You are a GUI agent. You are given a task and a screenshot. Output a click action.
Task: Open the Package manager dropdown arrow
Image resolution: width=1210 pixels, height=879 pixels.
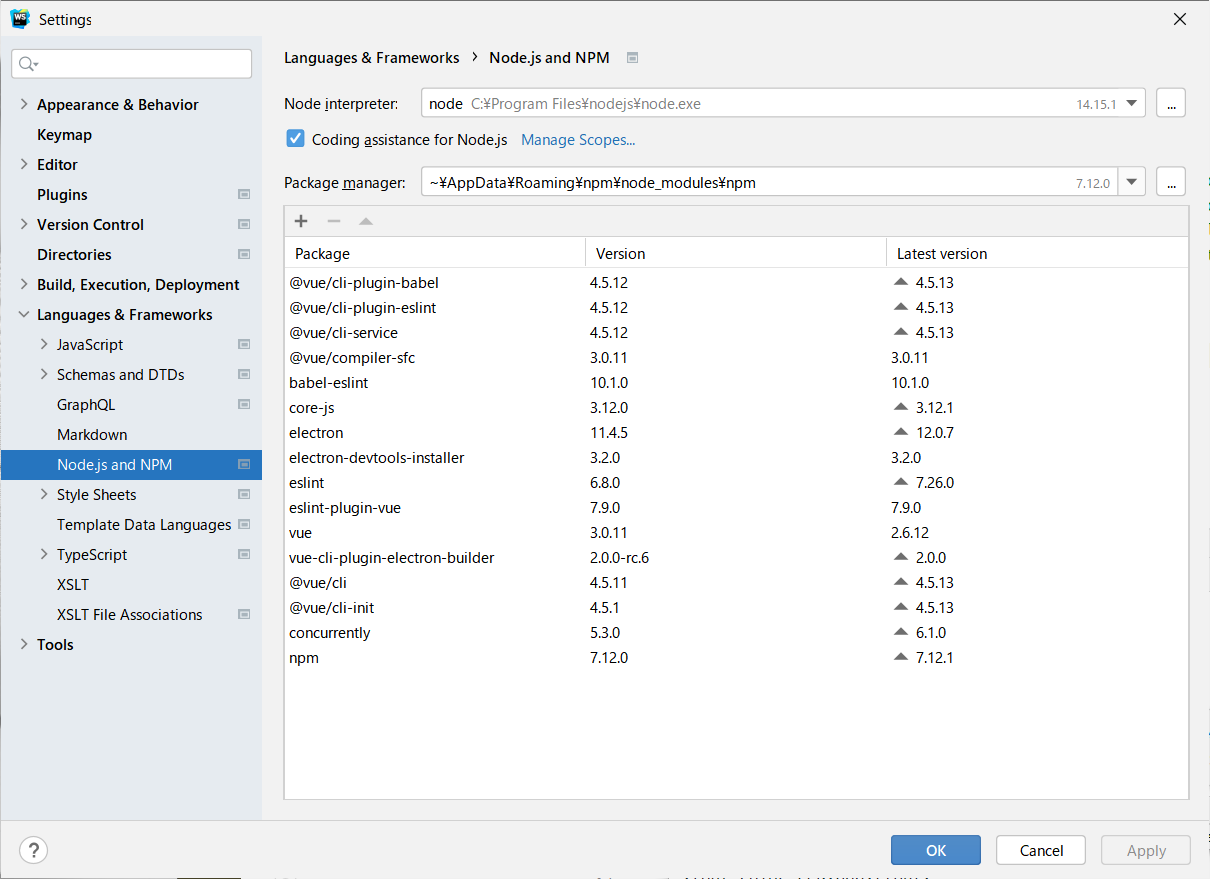click(1132, 182)
